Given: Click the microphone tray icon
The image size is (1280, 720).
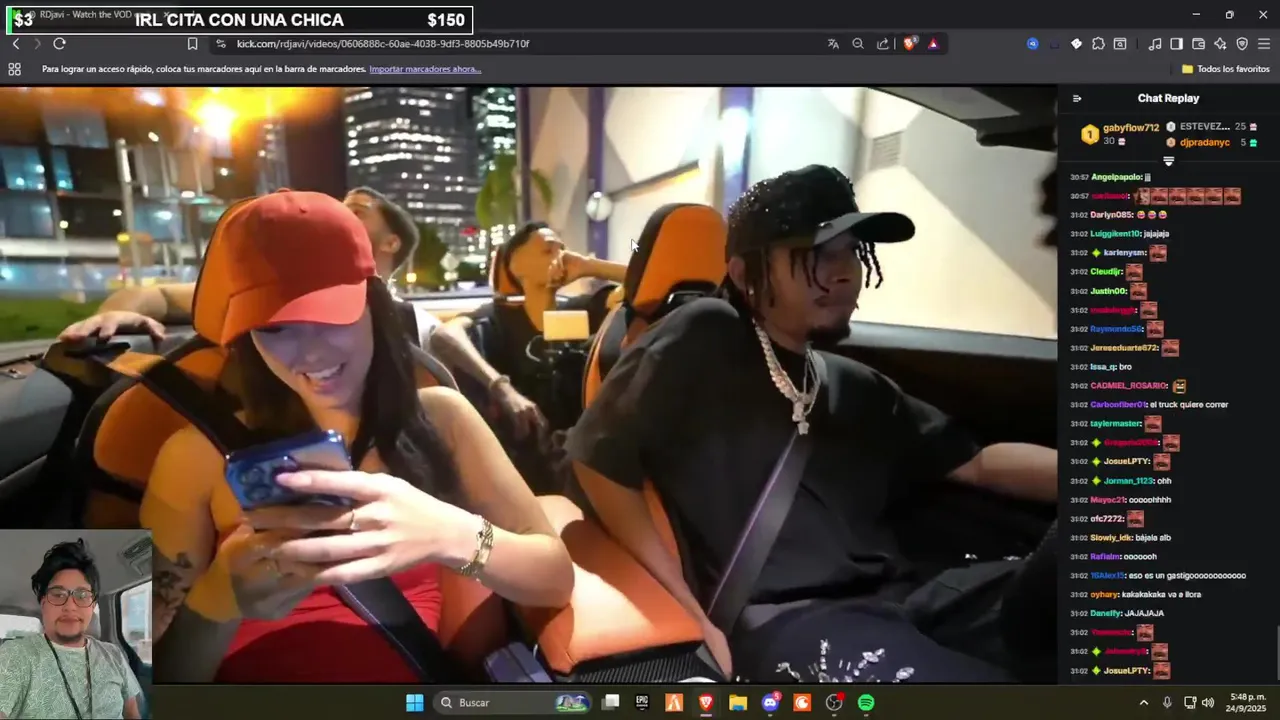Looking at the screenshot, I should 1167,703.
